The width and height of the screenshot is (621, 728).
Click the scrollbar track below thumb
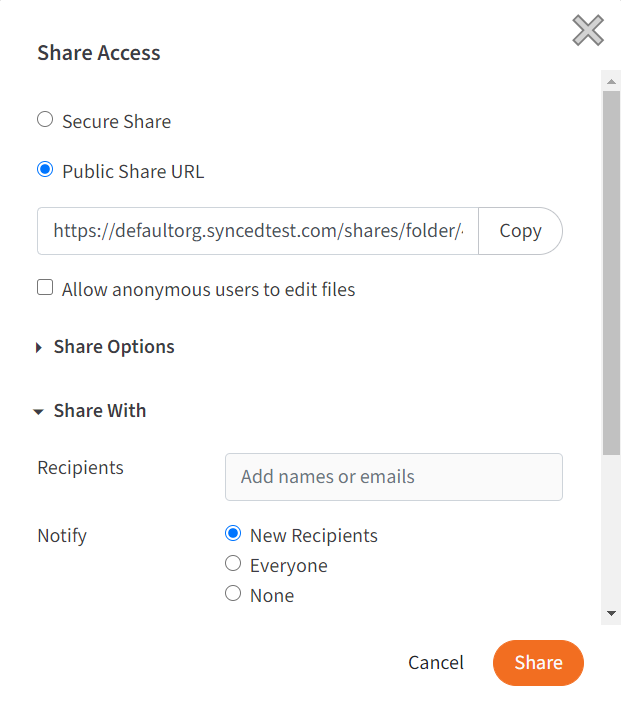click(611, 529)
